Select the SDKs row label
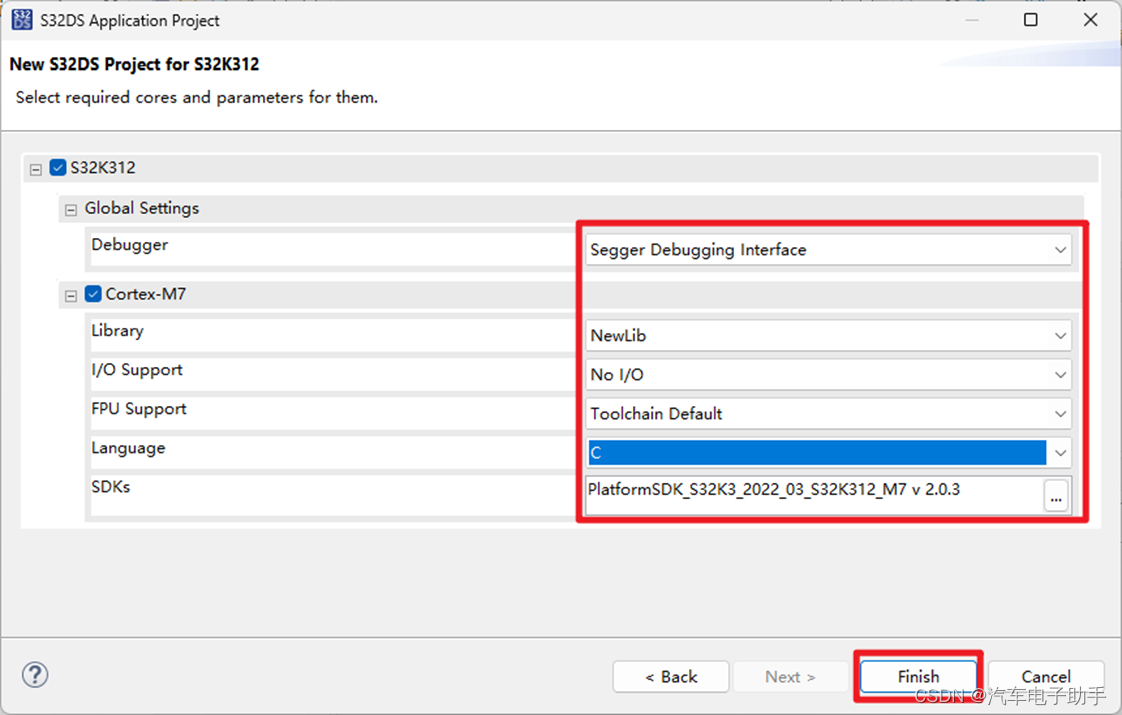 (111, 487)
